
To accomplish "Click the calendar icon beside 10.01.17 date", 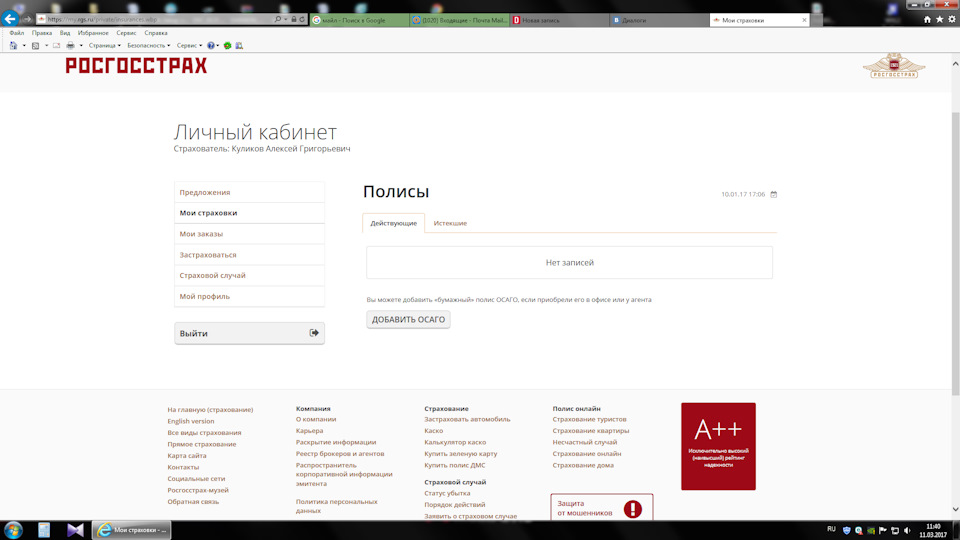I will tap(773, 194).
